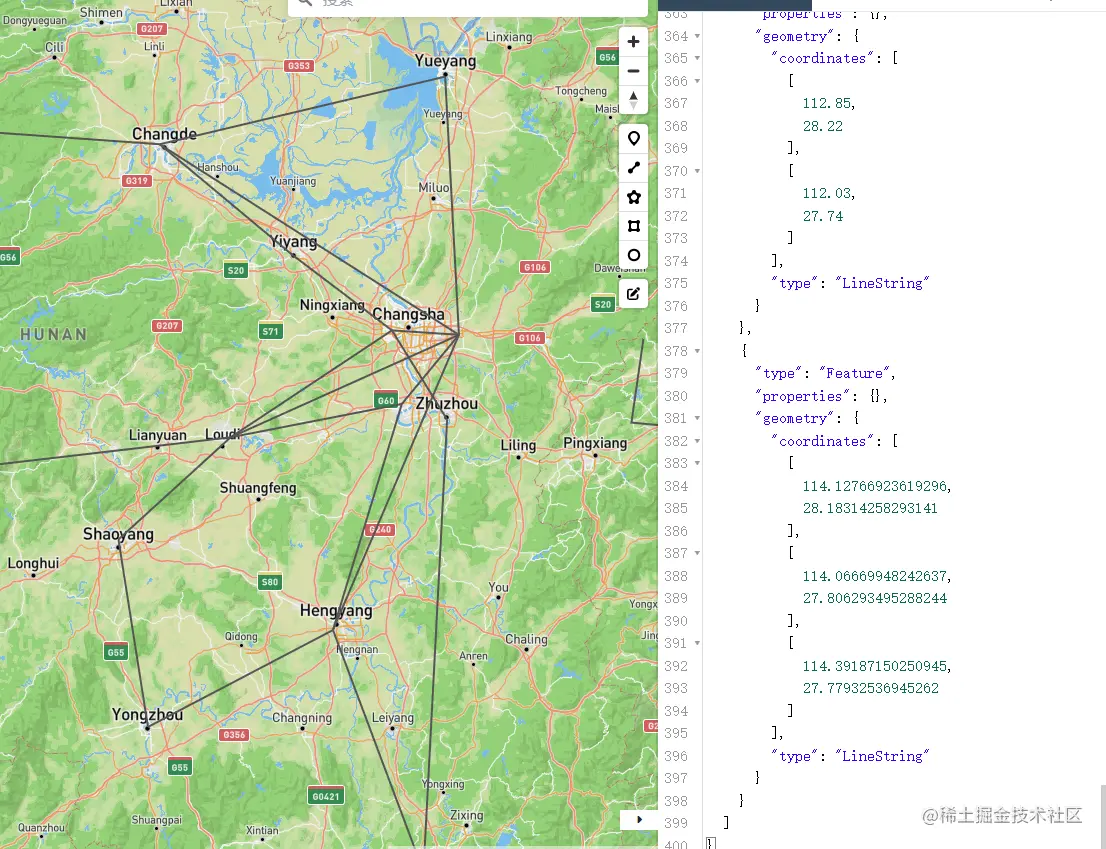Viewport: 1106px width, 849px height.
Task: Click the Liling town label
Action: click(x=518, y=446)
